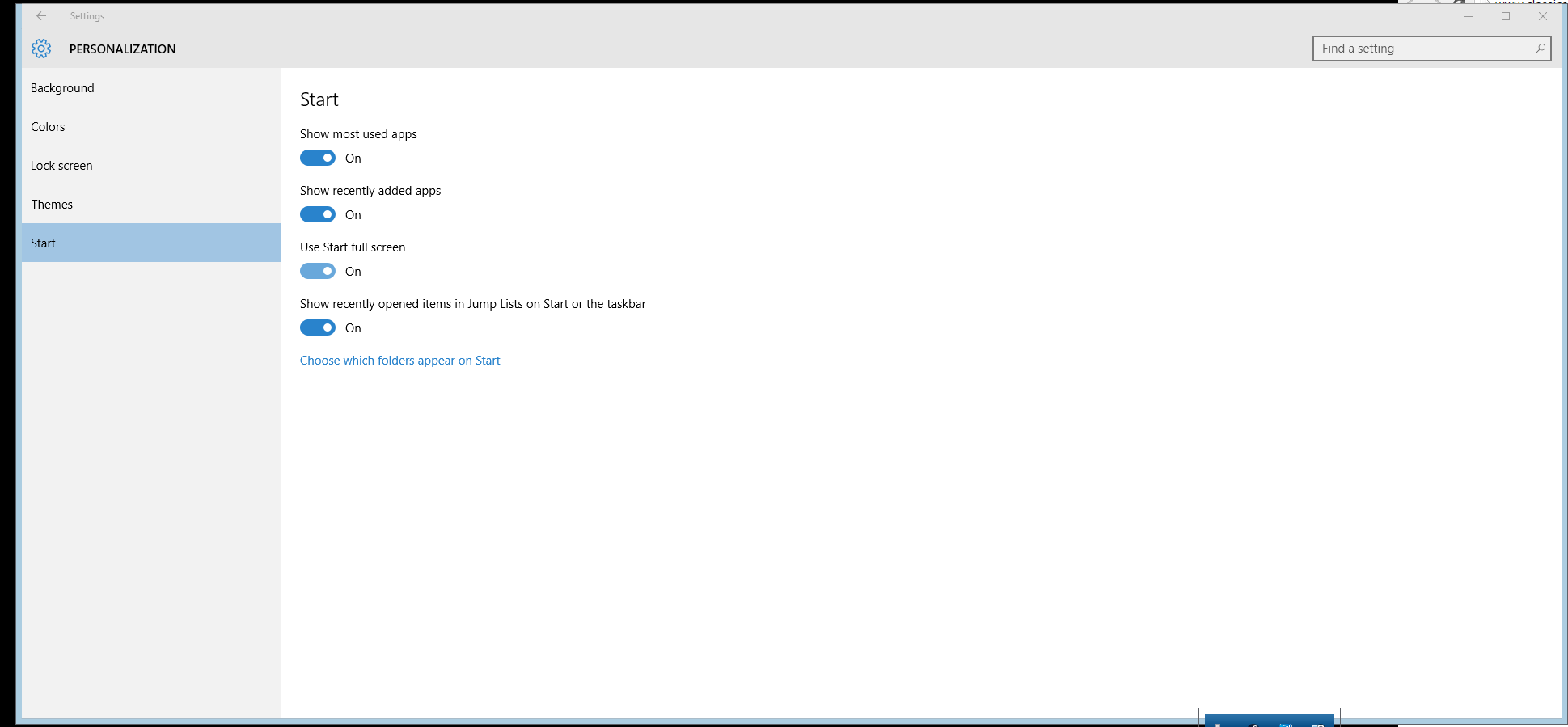1568x727 pixels.
Task: Go to Lock screen settings
Action: (61, 166)
